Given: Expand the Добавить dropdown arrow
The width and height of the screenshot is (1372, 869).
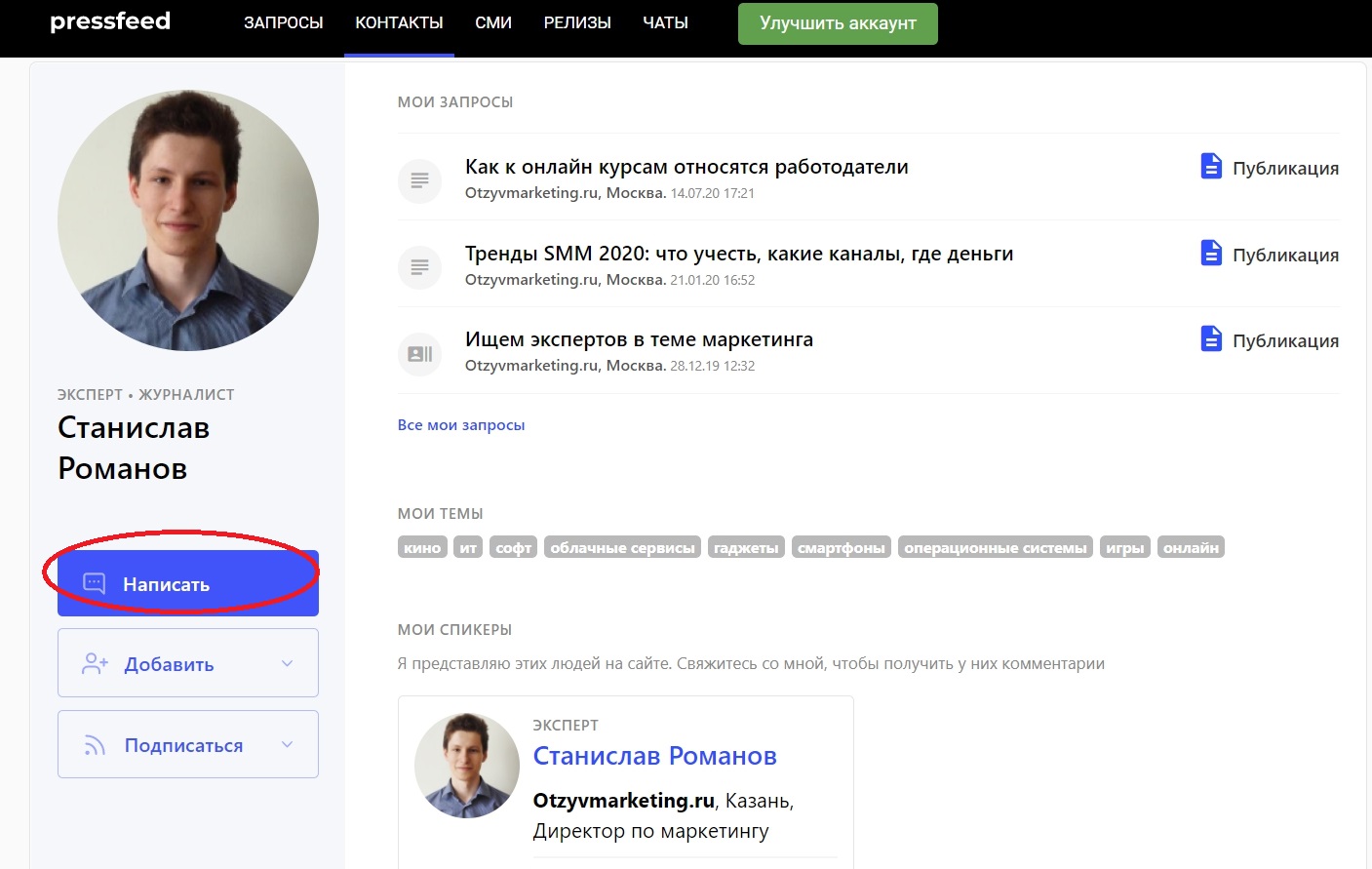Looking at the screenshot, I should point(288,663).
